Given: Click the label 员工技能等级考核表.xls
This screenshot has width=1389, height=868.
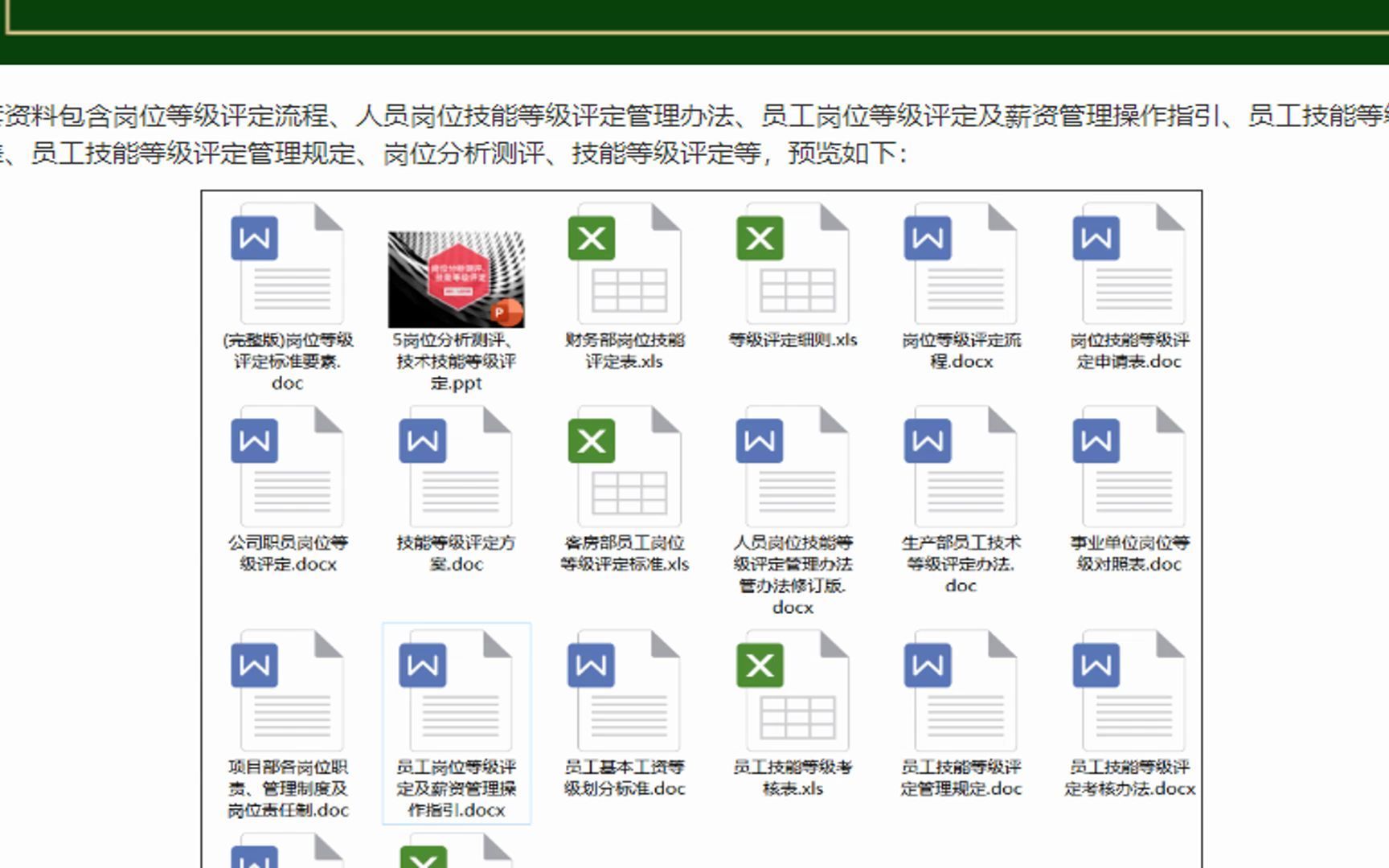Looking at the screenshot, I should coord(793,777).
